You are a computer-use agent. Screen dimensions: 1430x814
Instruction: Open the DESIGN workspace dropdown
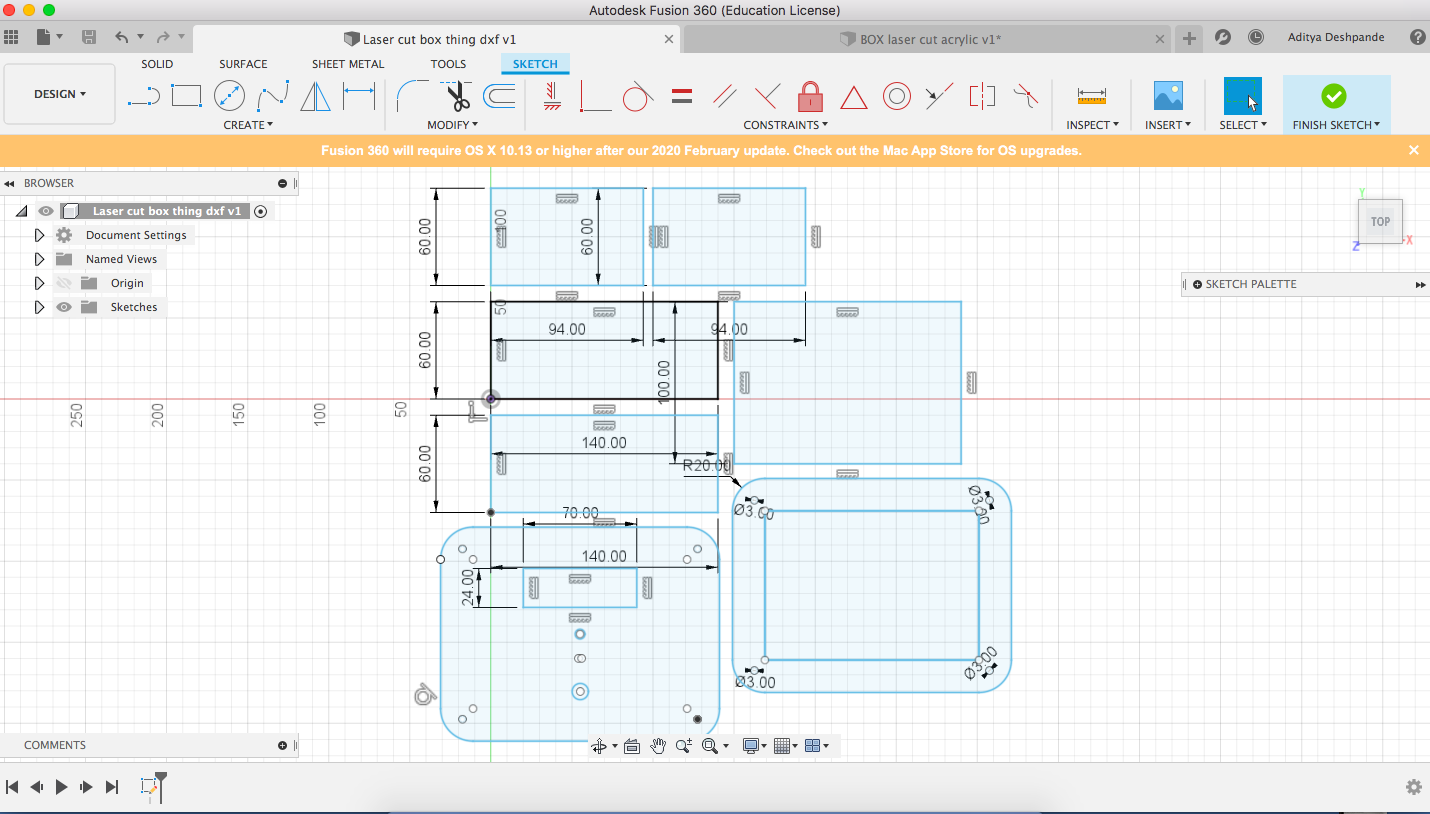[60, 94]
